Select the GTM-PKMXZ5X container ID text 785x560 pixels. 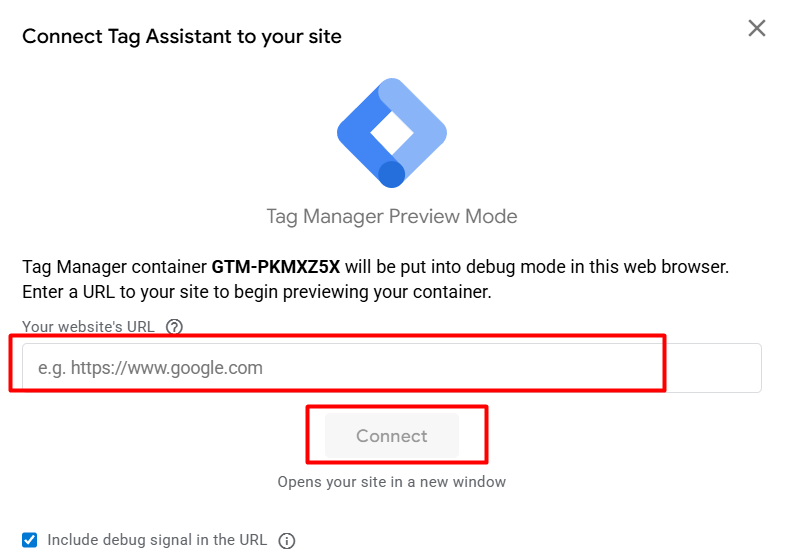(276, 268)
